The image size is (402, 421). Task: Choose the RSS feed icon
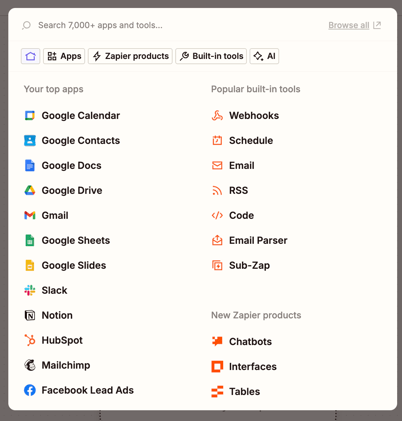pyautogui.click(x=217, y=190)
